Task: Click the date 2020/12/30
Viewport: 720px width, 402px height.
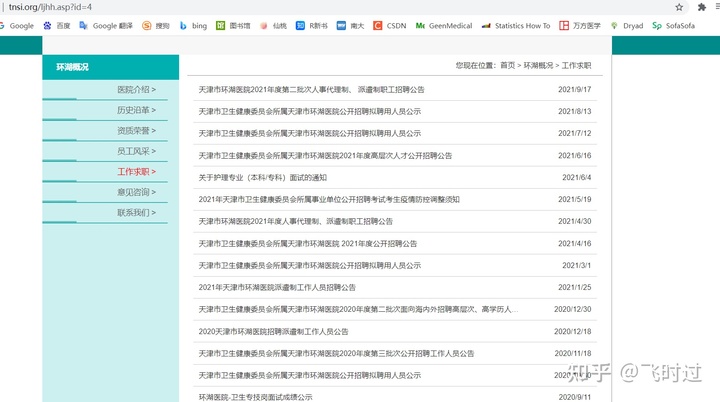Action: pos(573,310)
